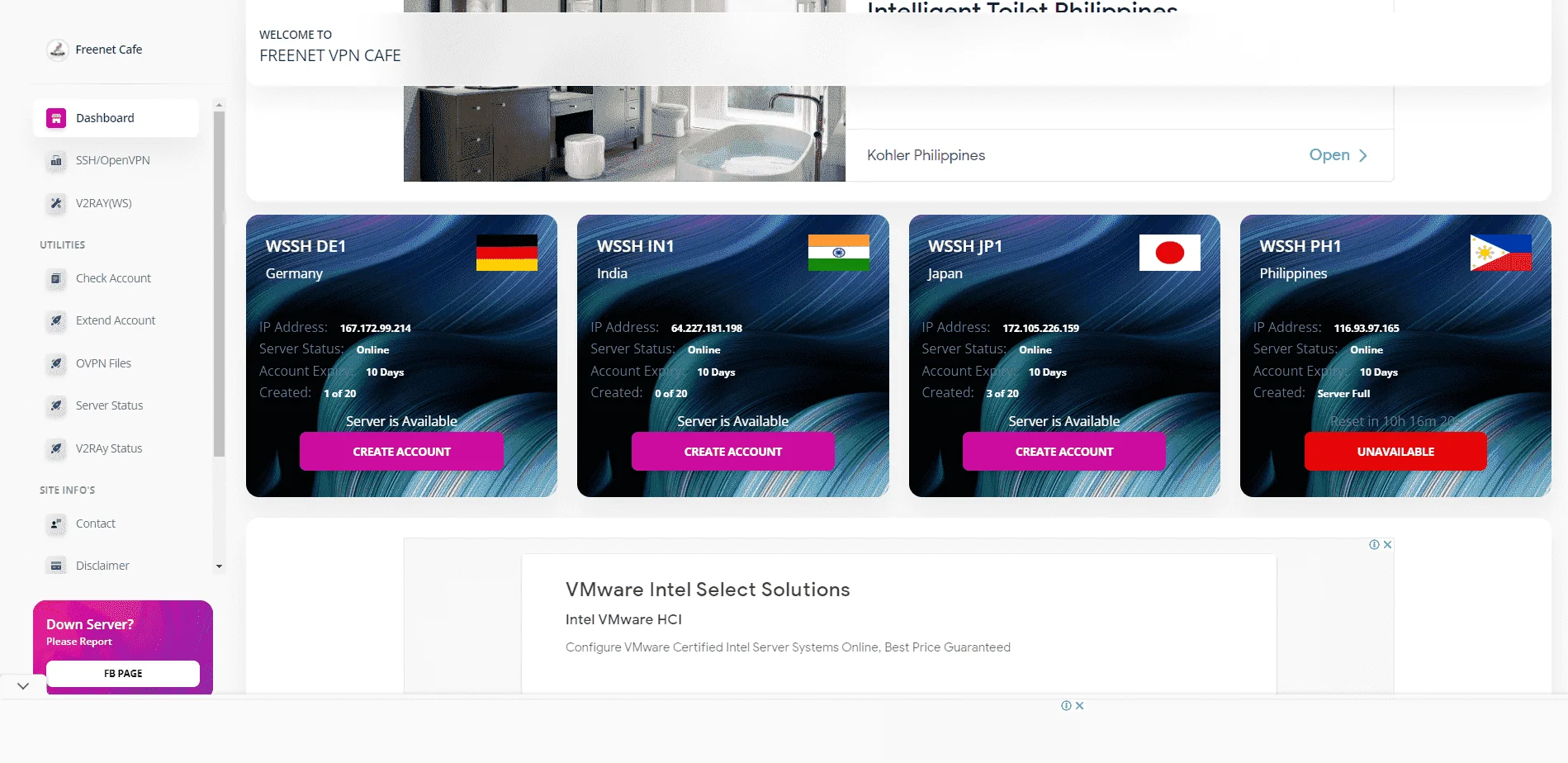
Task: Click UNAVAILABLE button on WSSH PH1
Action: pos(1395,452)
